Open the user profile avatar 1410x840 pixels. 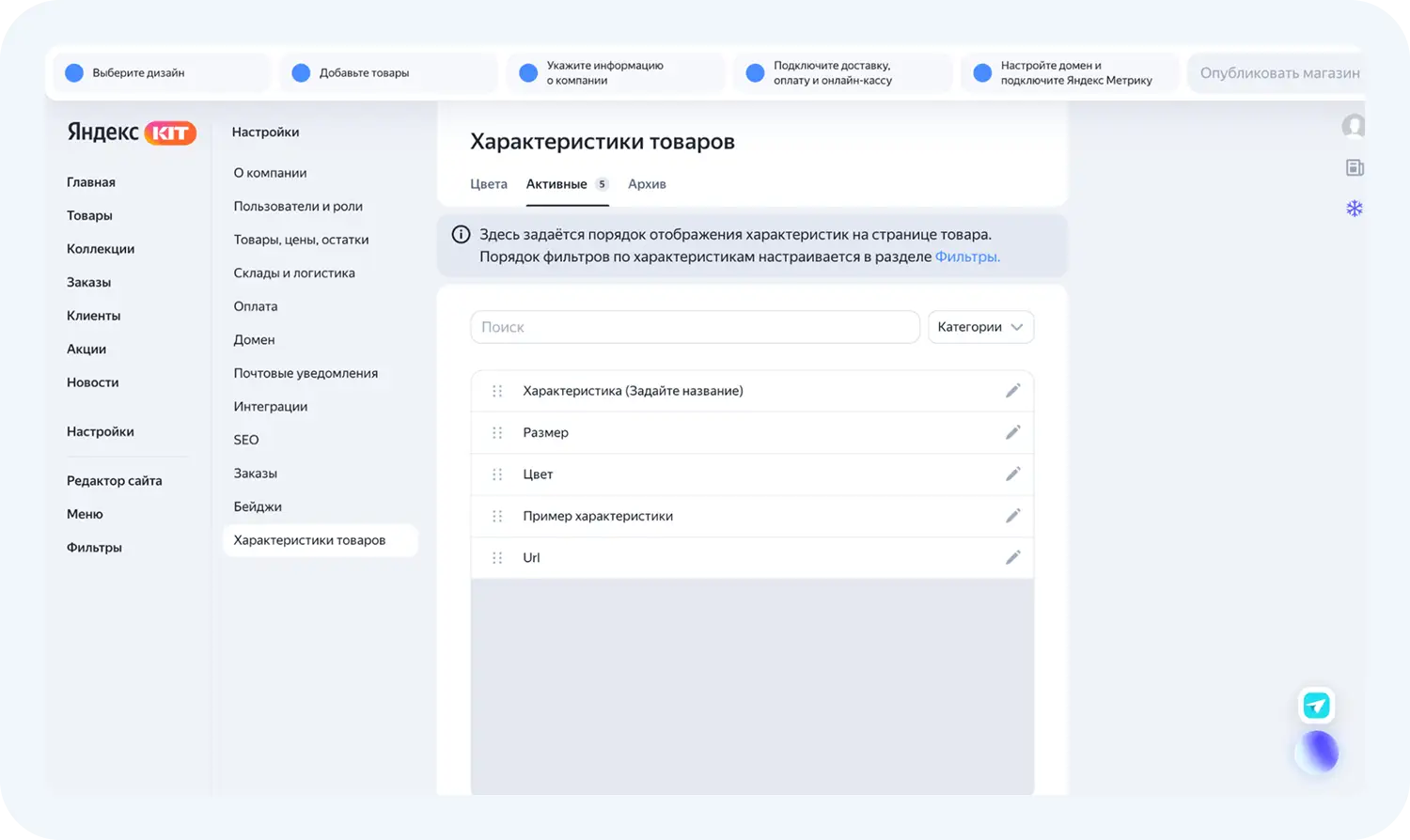click(1353, 126)
